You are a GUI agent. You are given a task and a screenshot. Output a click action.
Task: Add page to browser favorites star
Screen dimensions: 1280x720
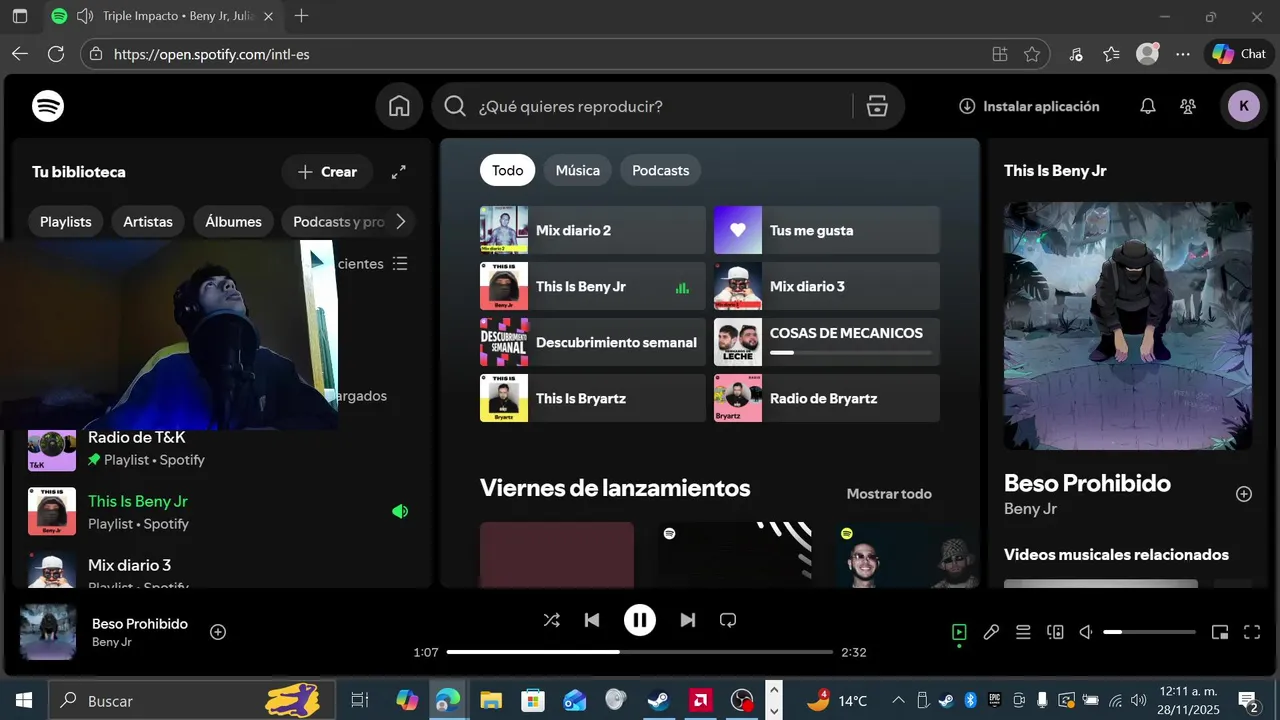1032,54
